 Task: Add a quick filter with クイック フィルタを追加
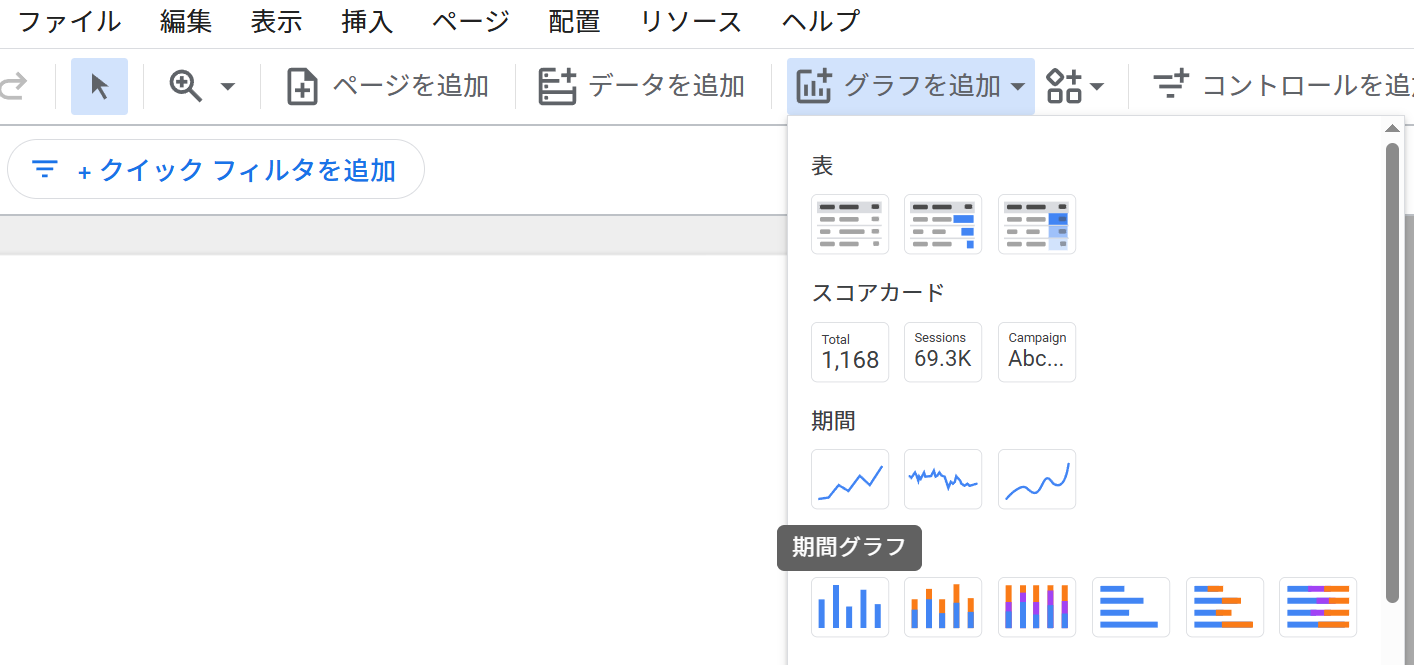tap(216, 170)
